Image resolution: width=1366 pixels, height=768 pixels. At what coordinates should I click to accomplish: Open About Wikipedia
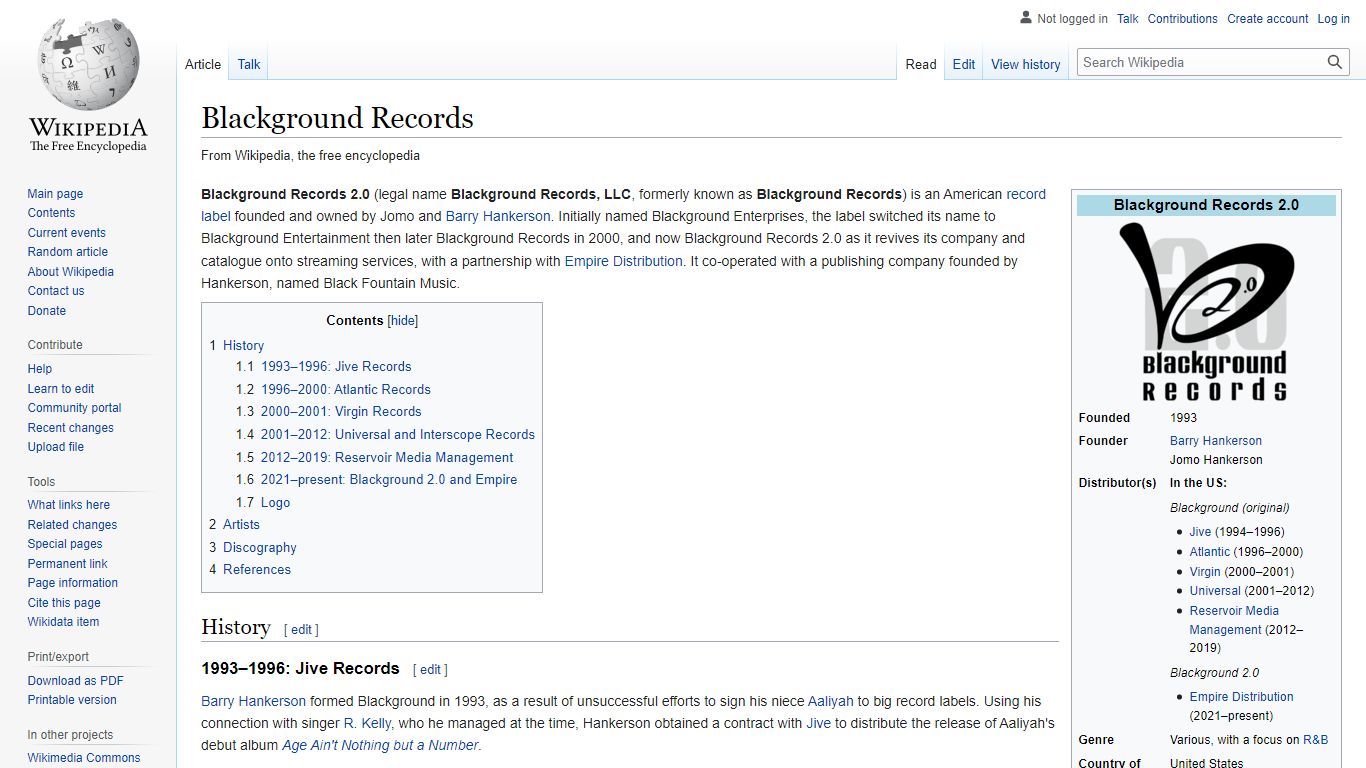pos(70,272)
